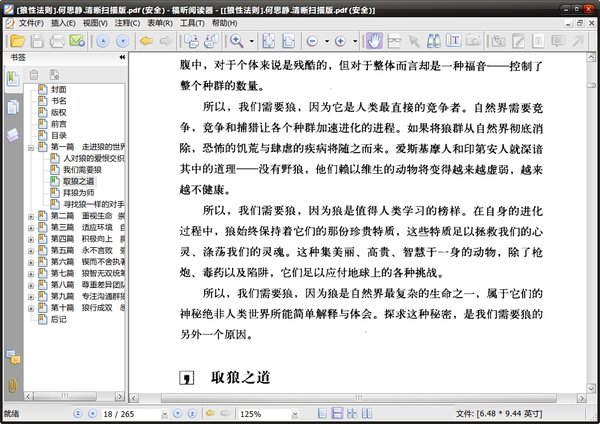This screenshot has height=424, width=600.
Task: Open the 帮助(H) menu
Action: click(225, 23)
